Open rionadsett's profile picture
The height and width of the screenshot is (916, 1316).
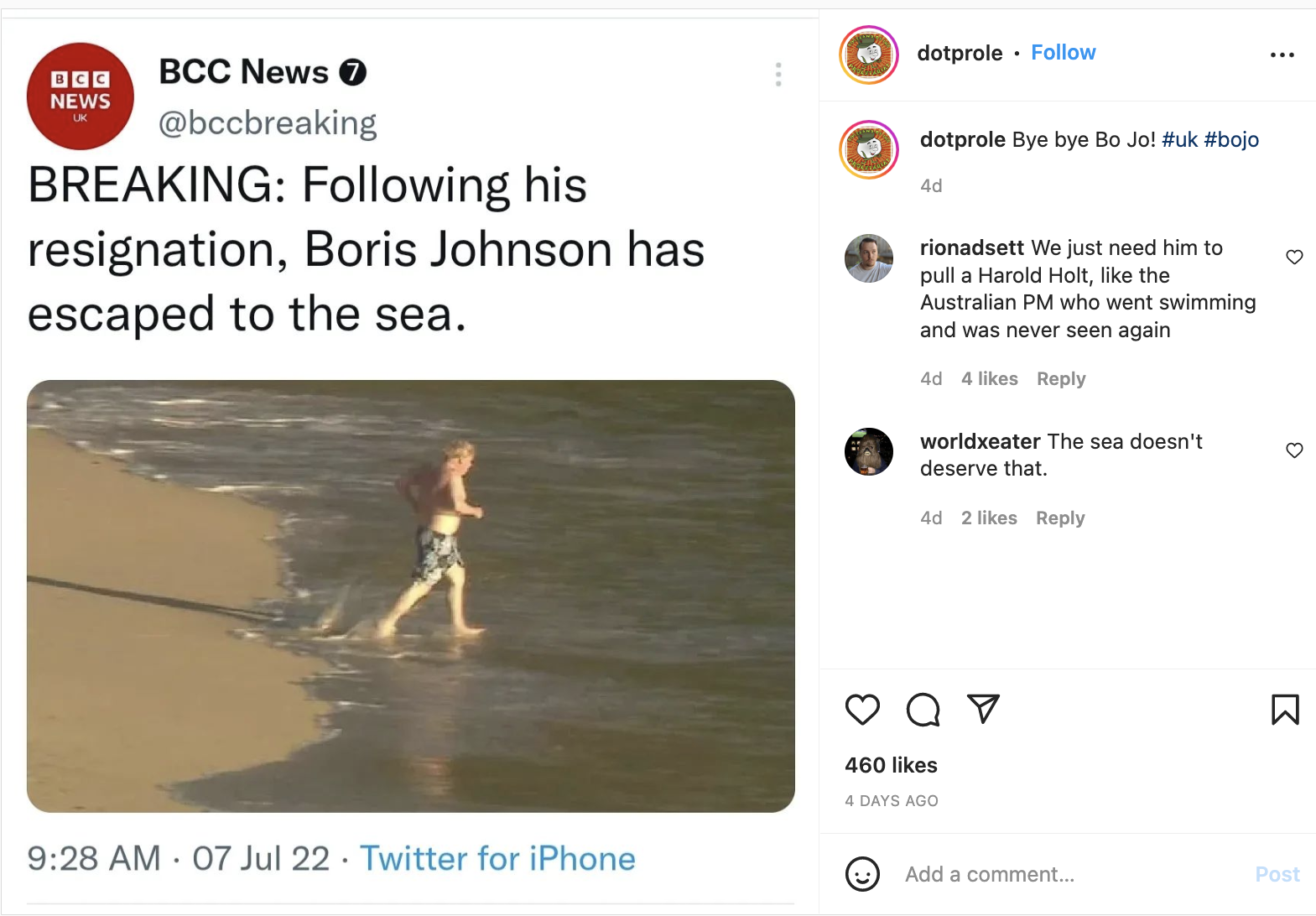869,258
